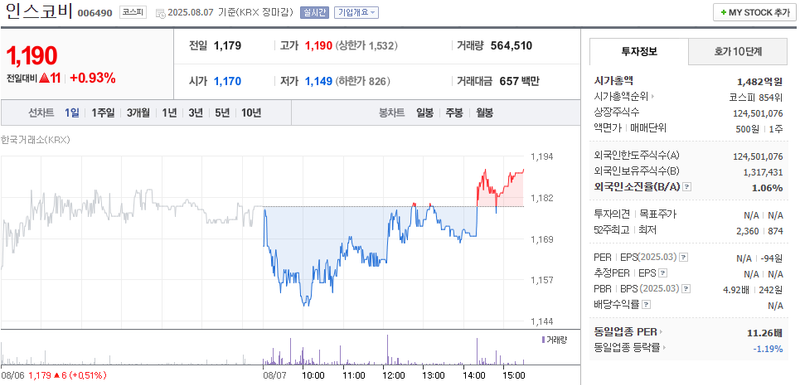Click the 외국인소진율 value 1.06%

[x=767, y=188]
